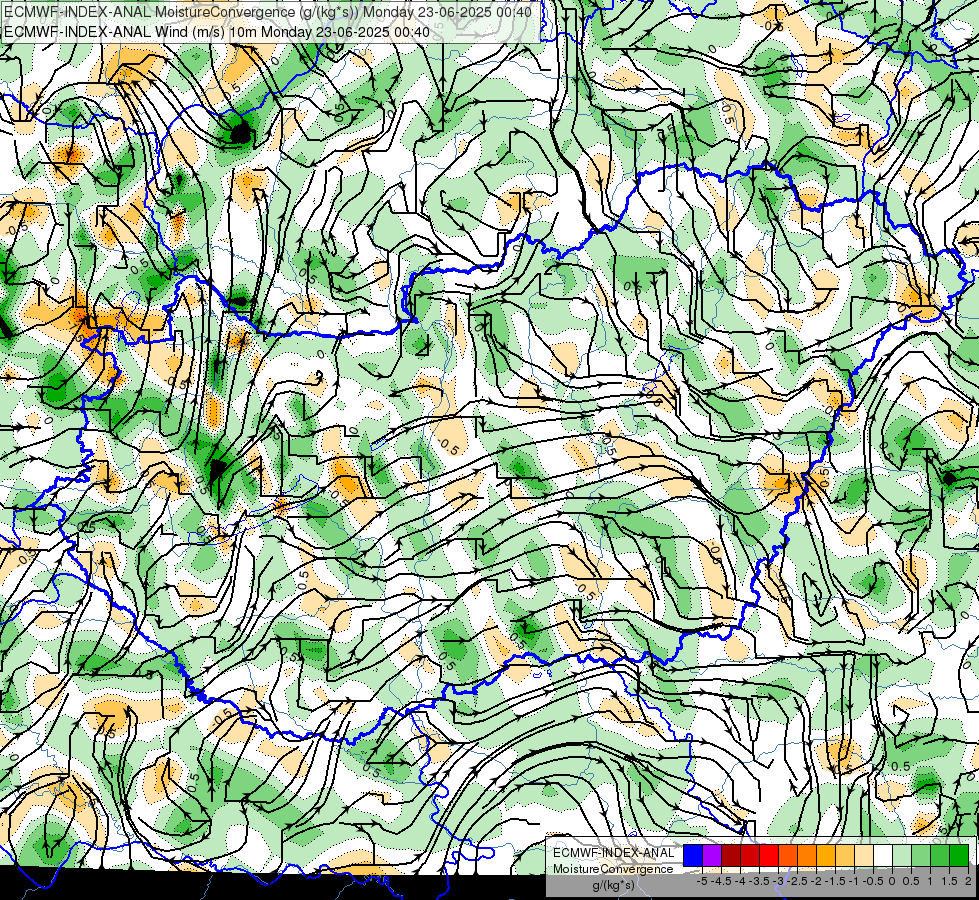Choose the amber swatch between -2 and -1.5
The height and width of the screenshot is (900, 979).
[x=826, y=855]
